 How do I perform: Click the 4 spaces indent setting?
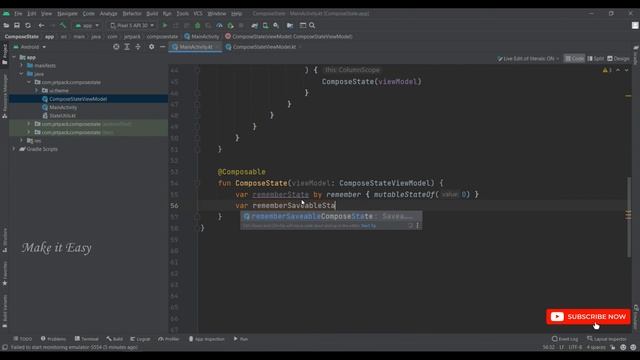tap(596, 347)
